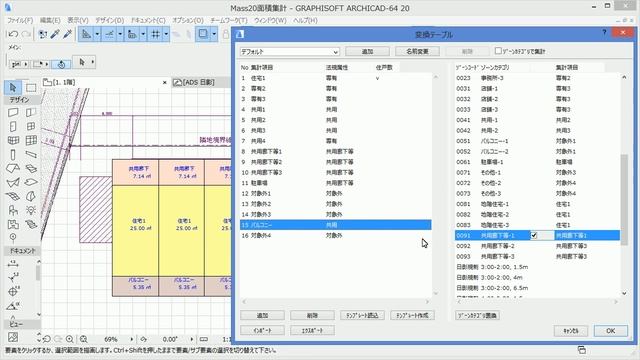Select zone row 0061 駐車場-1
The width and height of the screenshot is (640, 360).
(537, 162)
